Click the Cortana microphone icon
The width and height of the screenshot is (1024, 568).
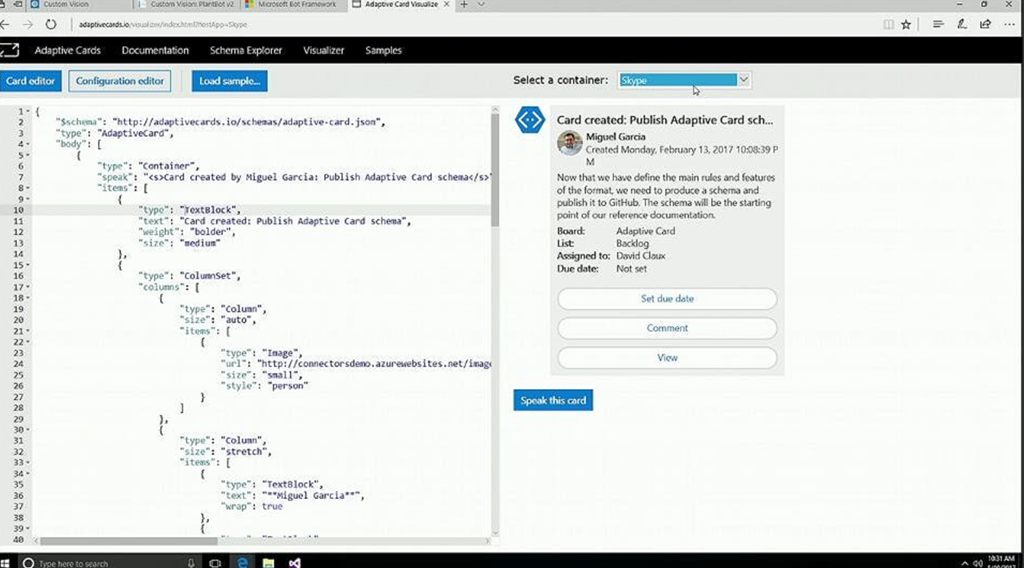pyautogui.click(x=191, y=563)
